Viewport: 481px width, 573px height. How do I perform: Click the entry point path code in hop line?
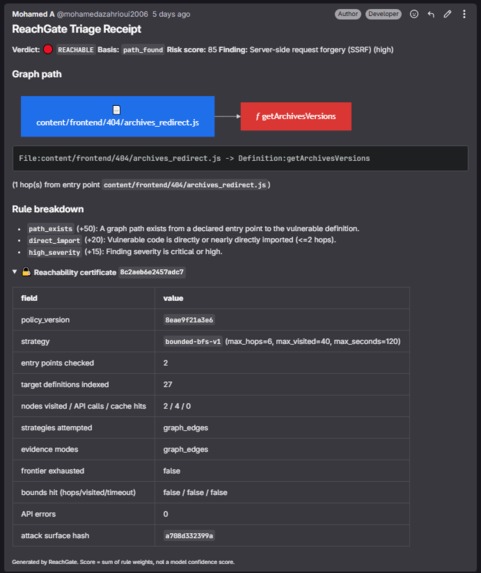coord(185,185)
